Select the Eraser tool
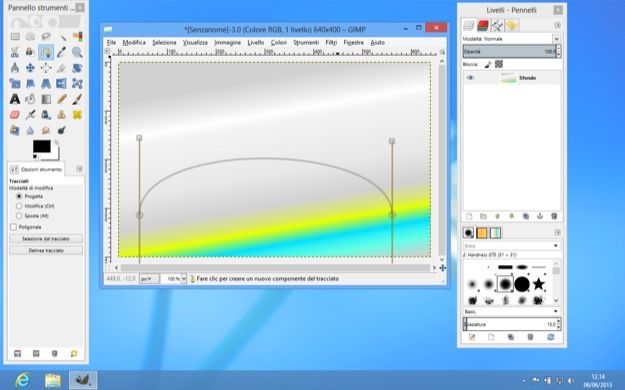Viewport: 625px width, 390px height. (15, 115)
